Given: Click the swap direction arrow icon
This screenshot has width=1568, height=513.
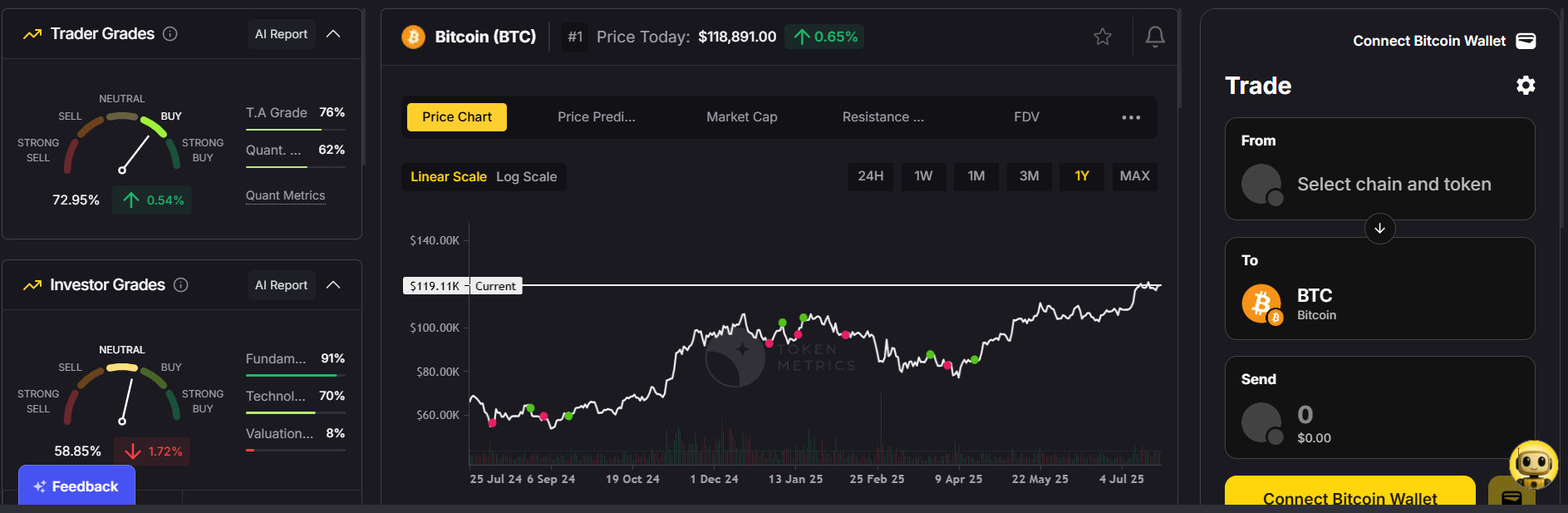Looking at the screenshot, I should pyautogui.click(x=1379, y=229).
